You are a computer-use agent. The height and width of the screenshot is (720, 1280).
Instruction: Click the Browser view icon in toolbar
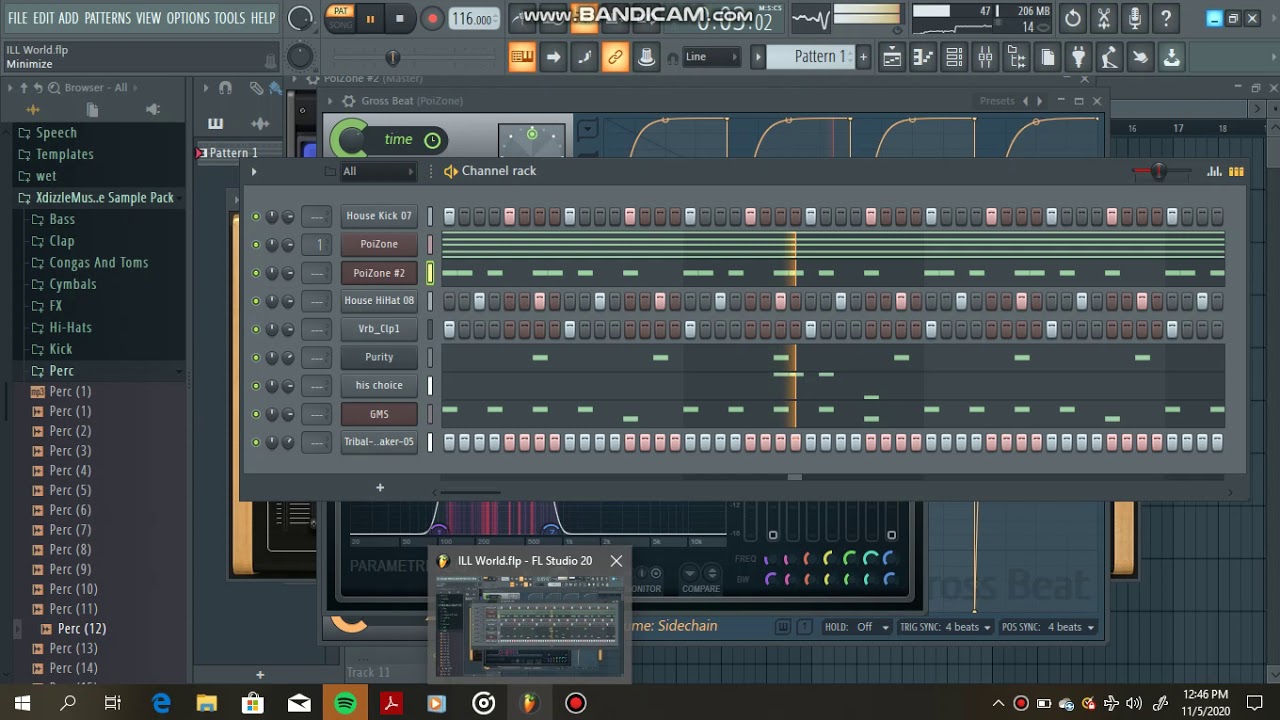pos(1016,57)
